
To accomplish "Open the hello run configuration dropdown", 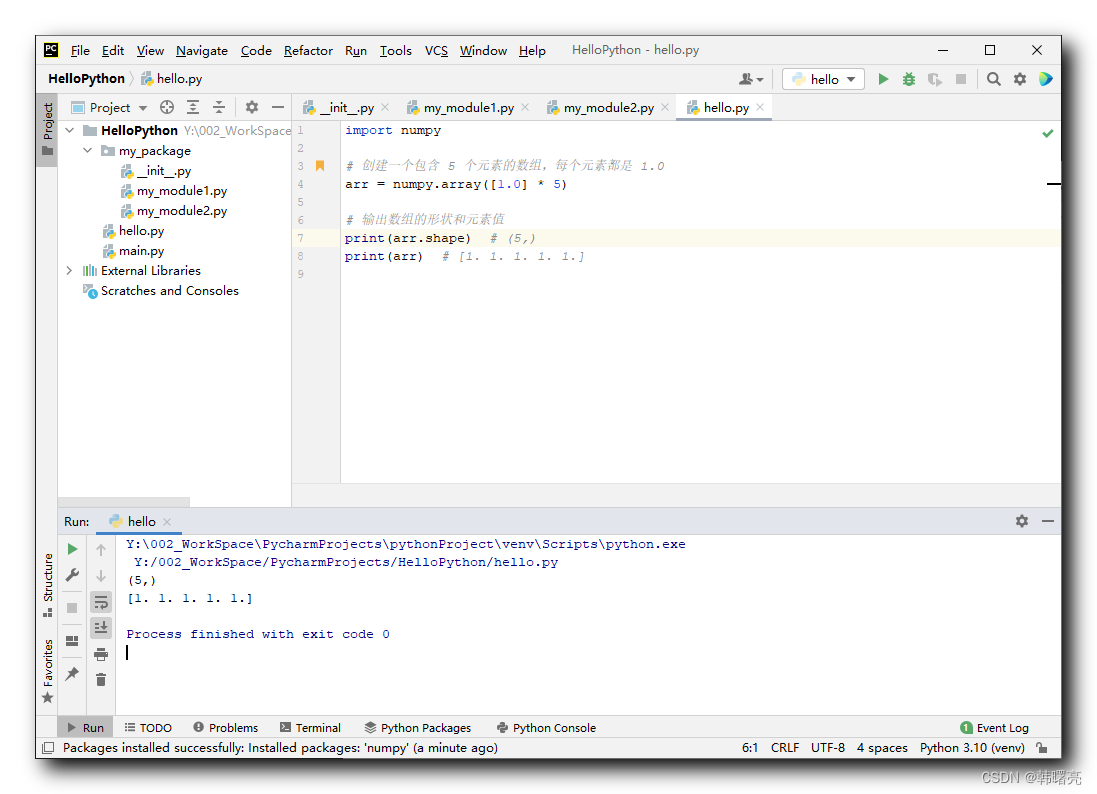I will click(823, 79).
